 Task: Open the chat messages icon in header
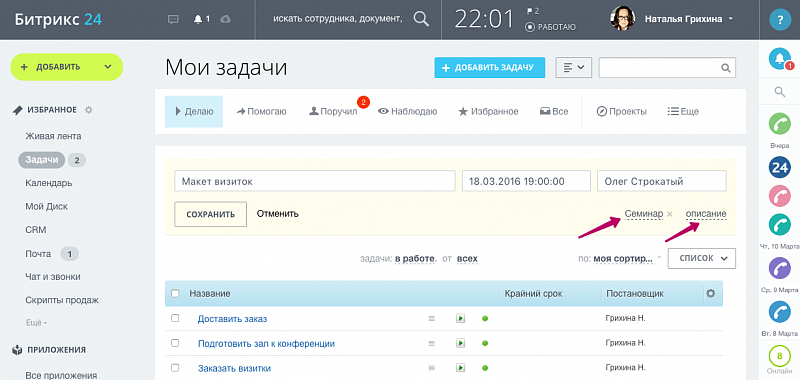173,19
